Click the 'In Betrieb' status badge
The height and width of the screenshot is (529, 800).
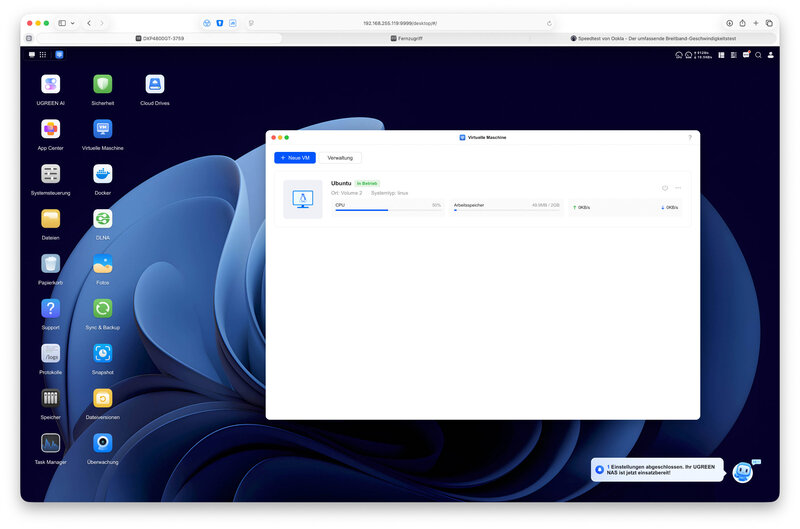pos(367,183)
